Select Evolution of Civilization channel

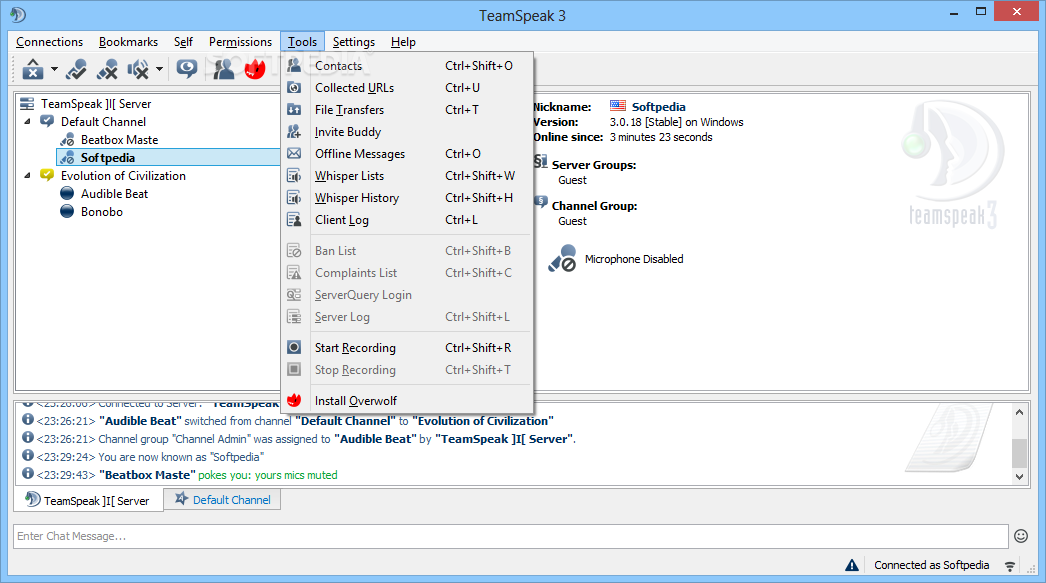coord(123,175)
